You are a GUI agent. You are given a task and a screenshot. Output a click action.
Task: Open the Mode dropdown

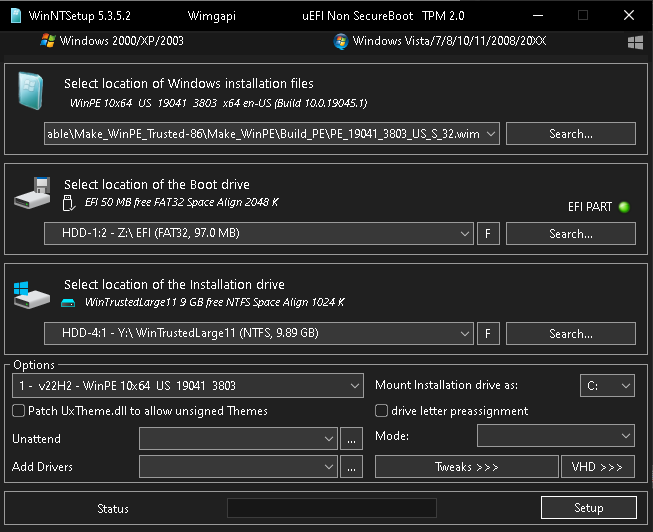pos(556,435)
